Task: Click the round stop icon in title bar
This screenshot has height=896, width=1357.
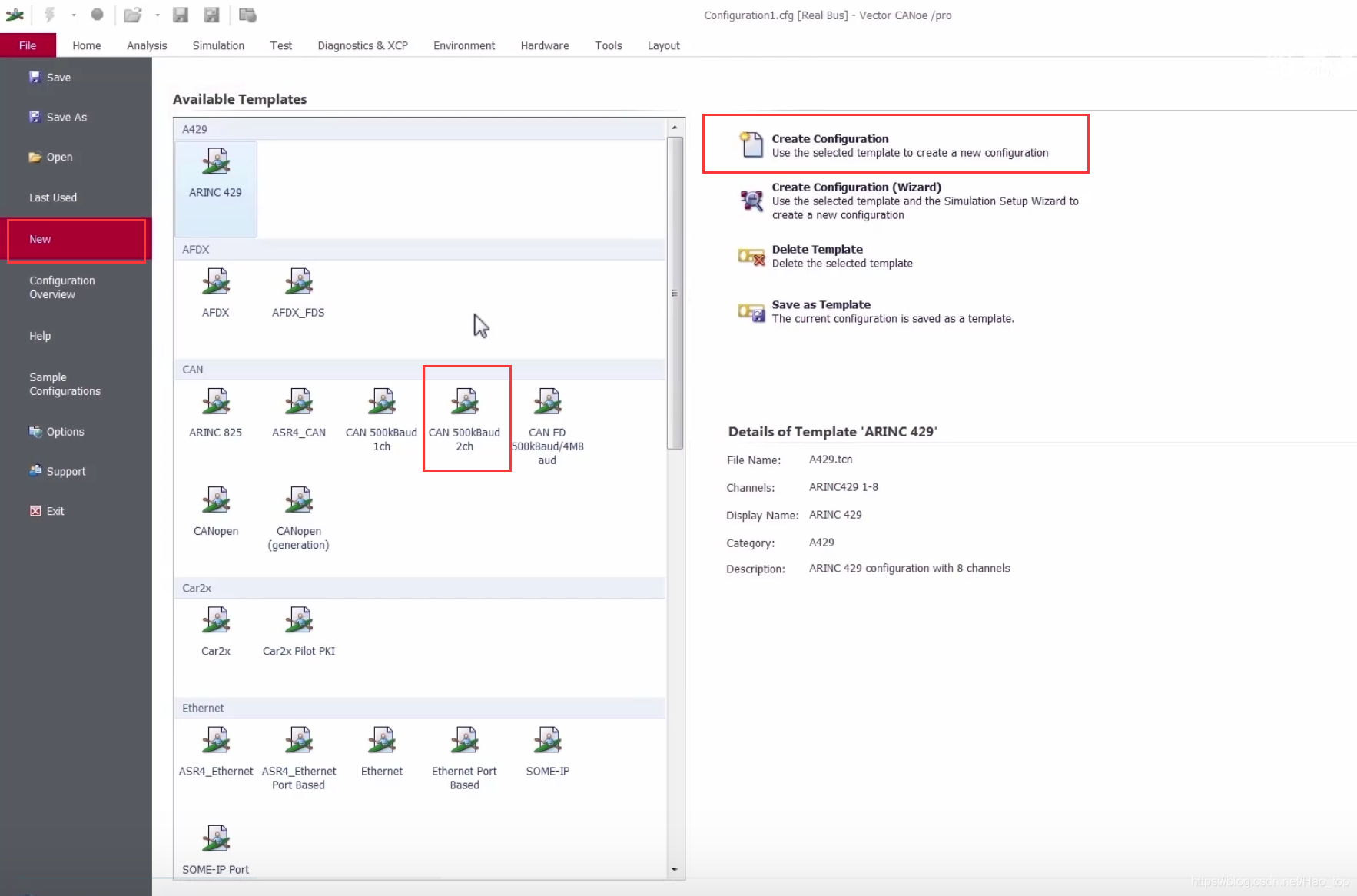Action: pyautogui.click(x=97, y=15)
